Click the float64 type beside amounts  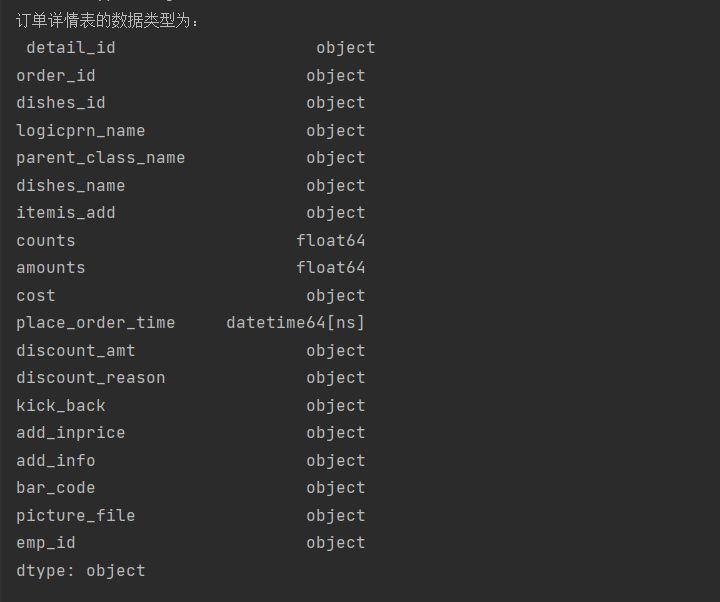point(331,268)
